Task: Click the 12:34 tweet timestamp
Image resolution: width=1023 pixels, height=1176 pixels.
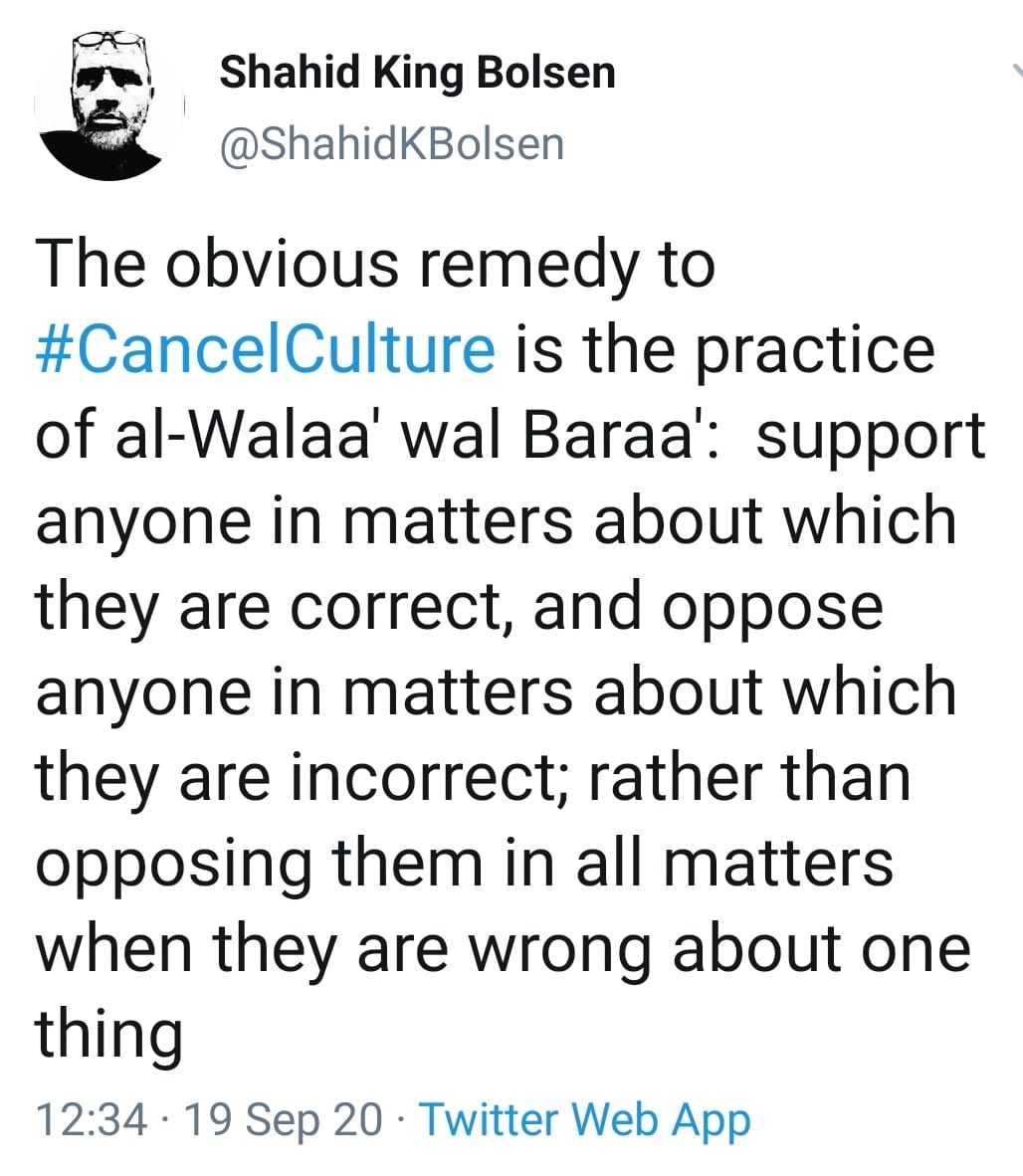Action: click(91, 1119)
